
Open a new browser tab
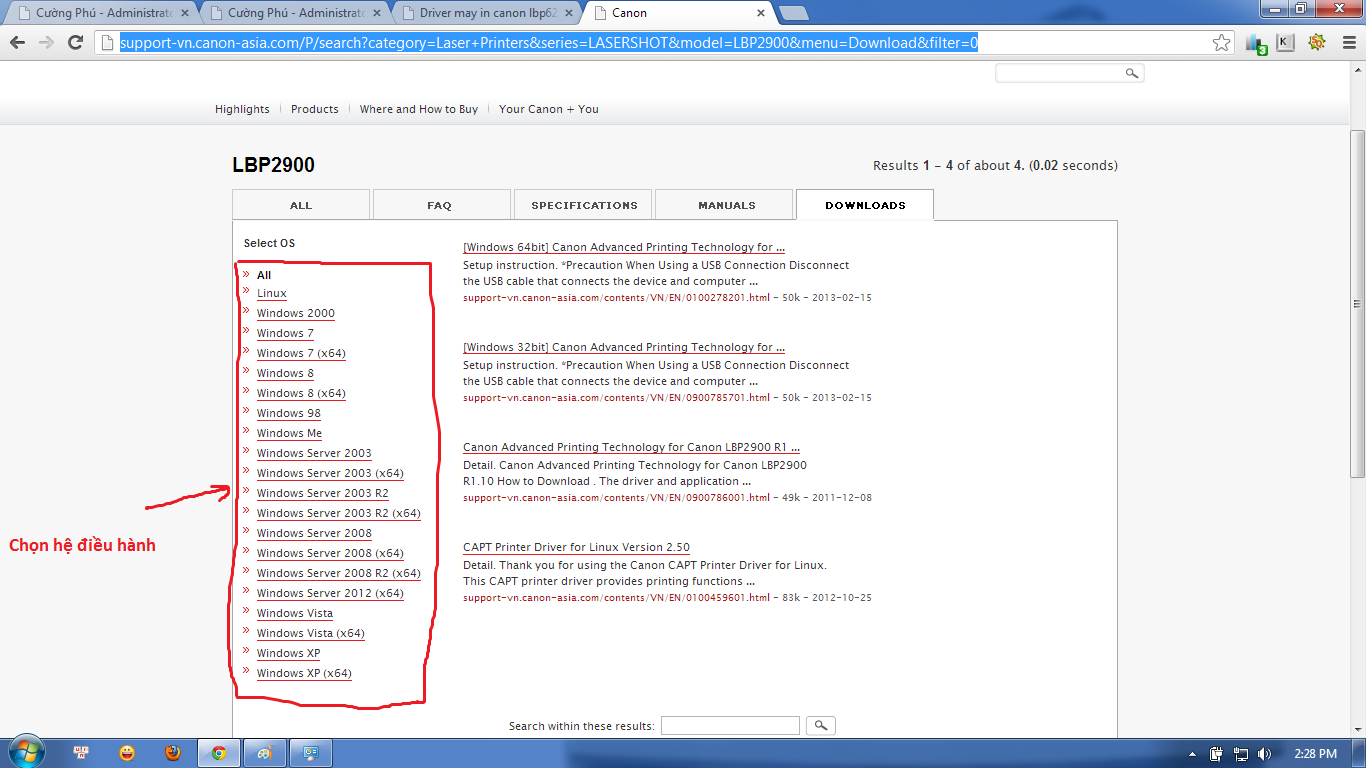794,13
